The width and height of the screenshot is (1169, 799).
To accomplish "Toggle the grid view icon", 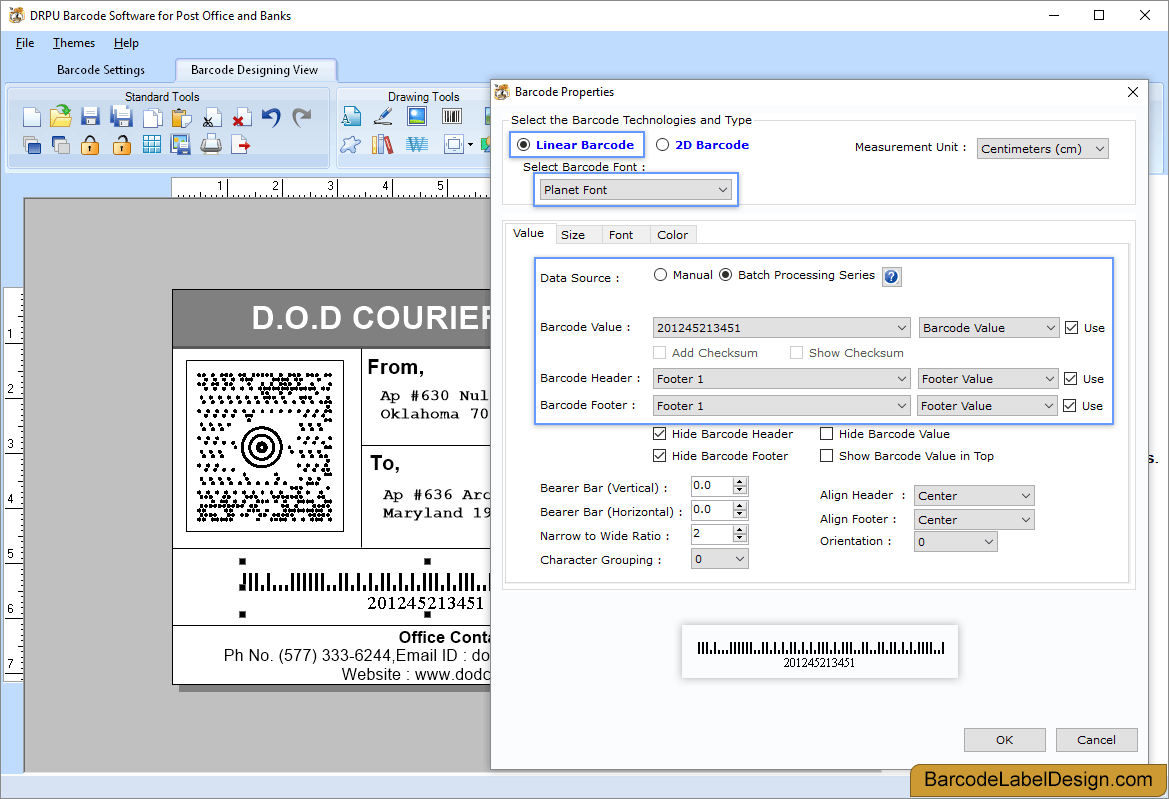I will (151, 145).
